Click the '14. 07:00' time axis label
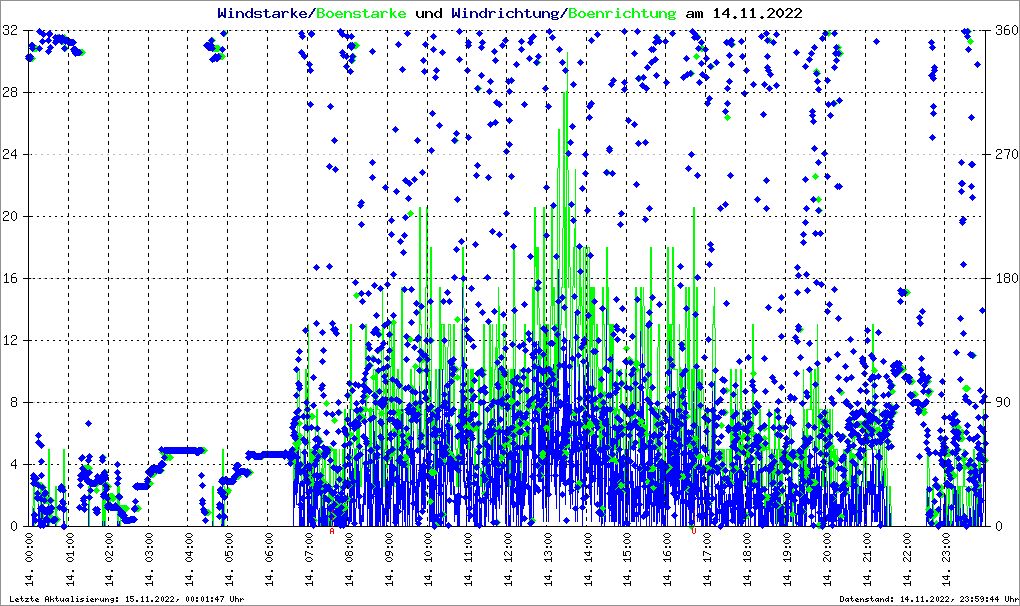This screenshot has height=606, width=1020. (308, 559)
